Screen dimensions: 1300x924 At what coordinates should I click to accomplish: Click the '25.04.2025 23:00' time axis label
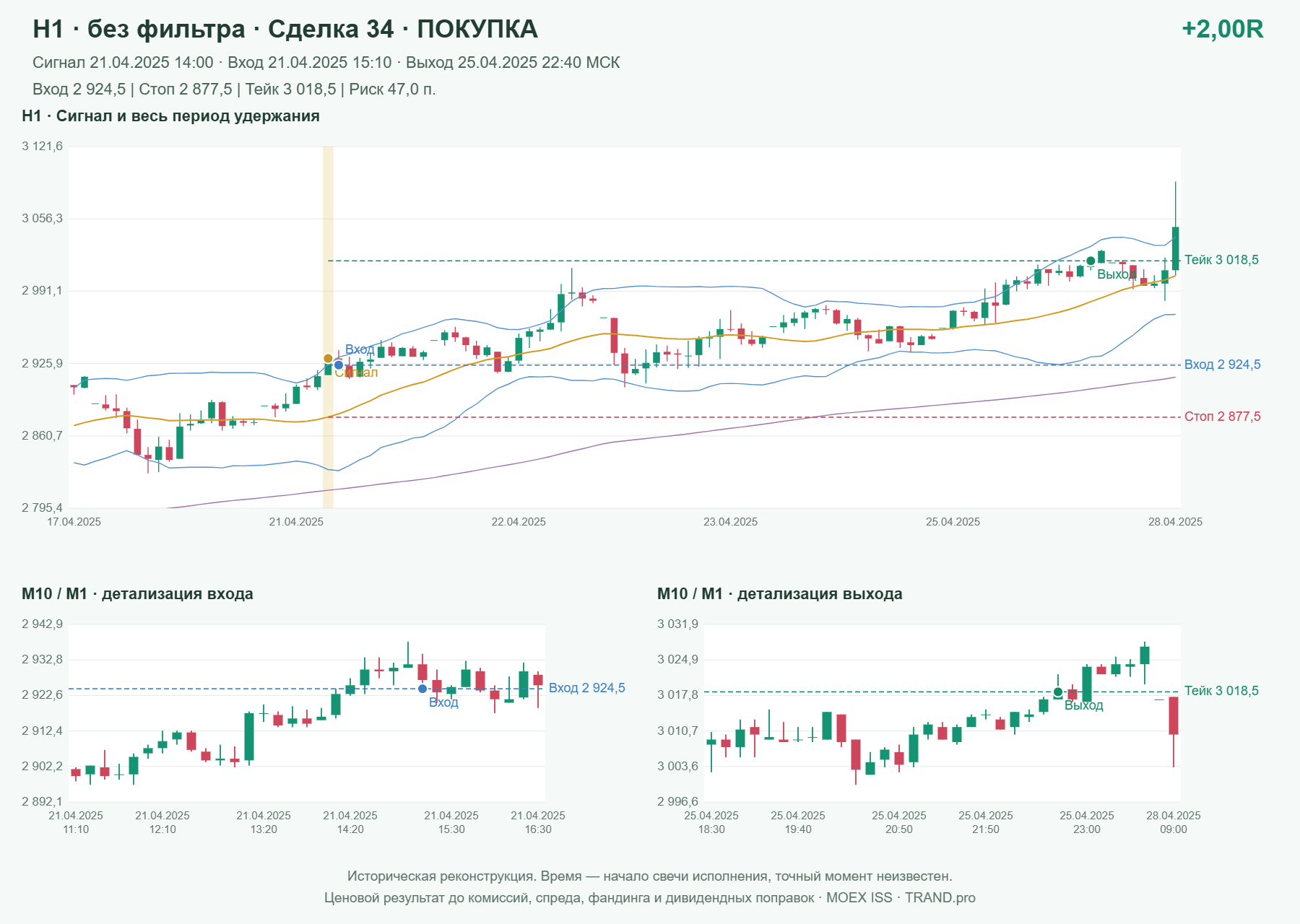click(x=1087, y=822)
